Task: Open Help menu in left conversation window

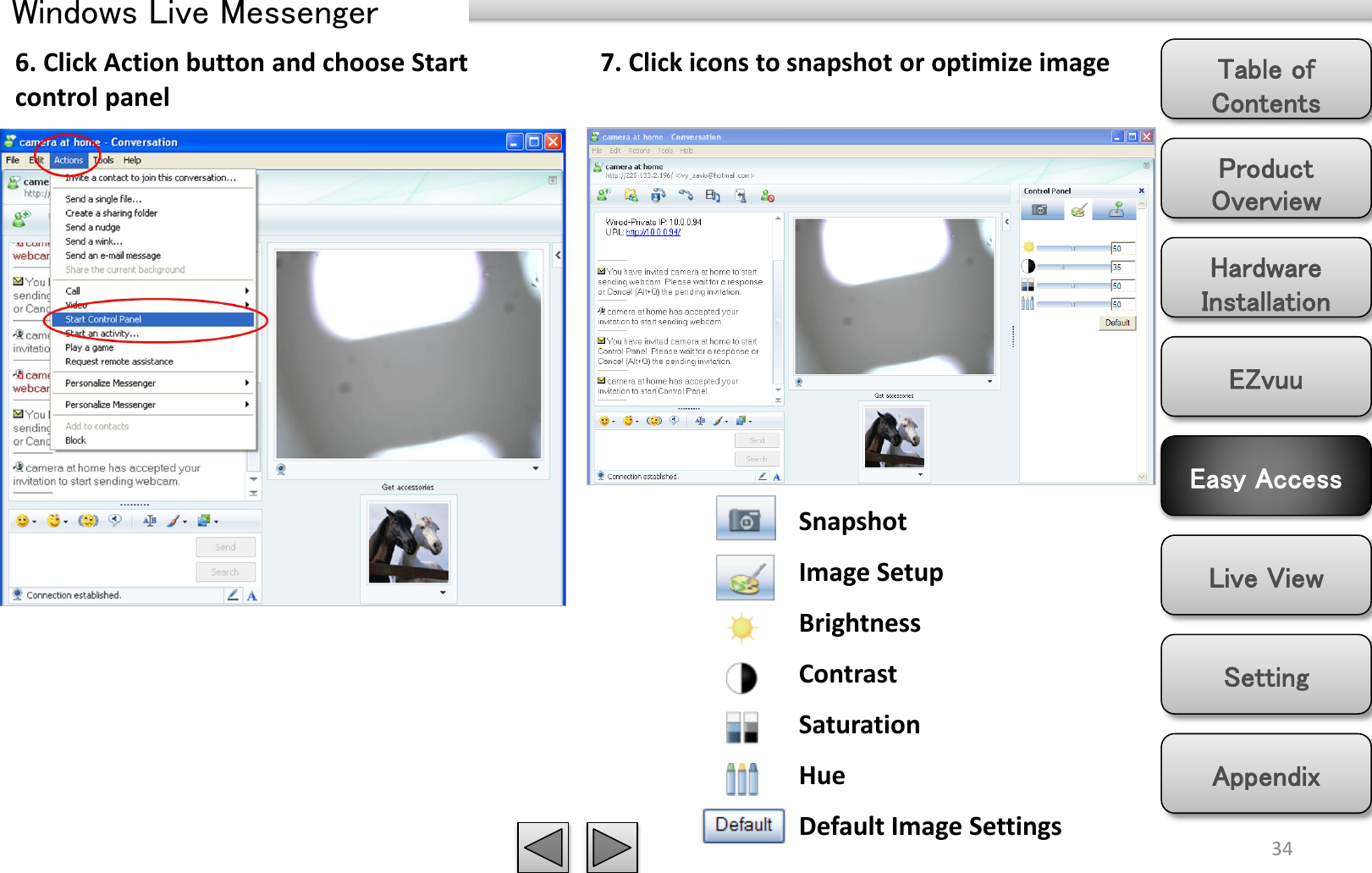Action: coord(132,160)
